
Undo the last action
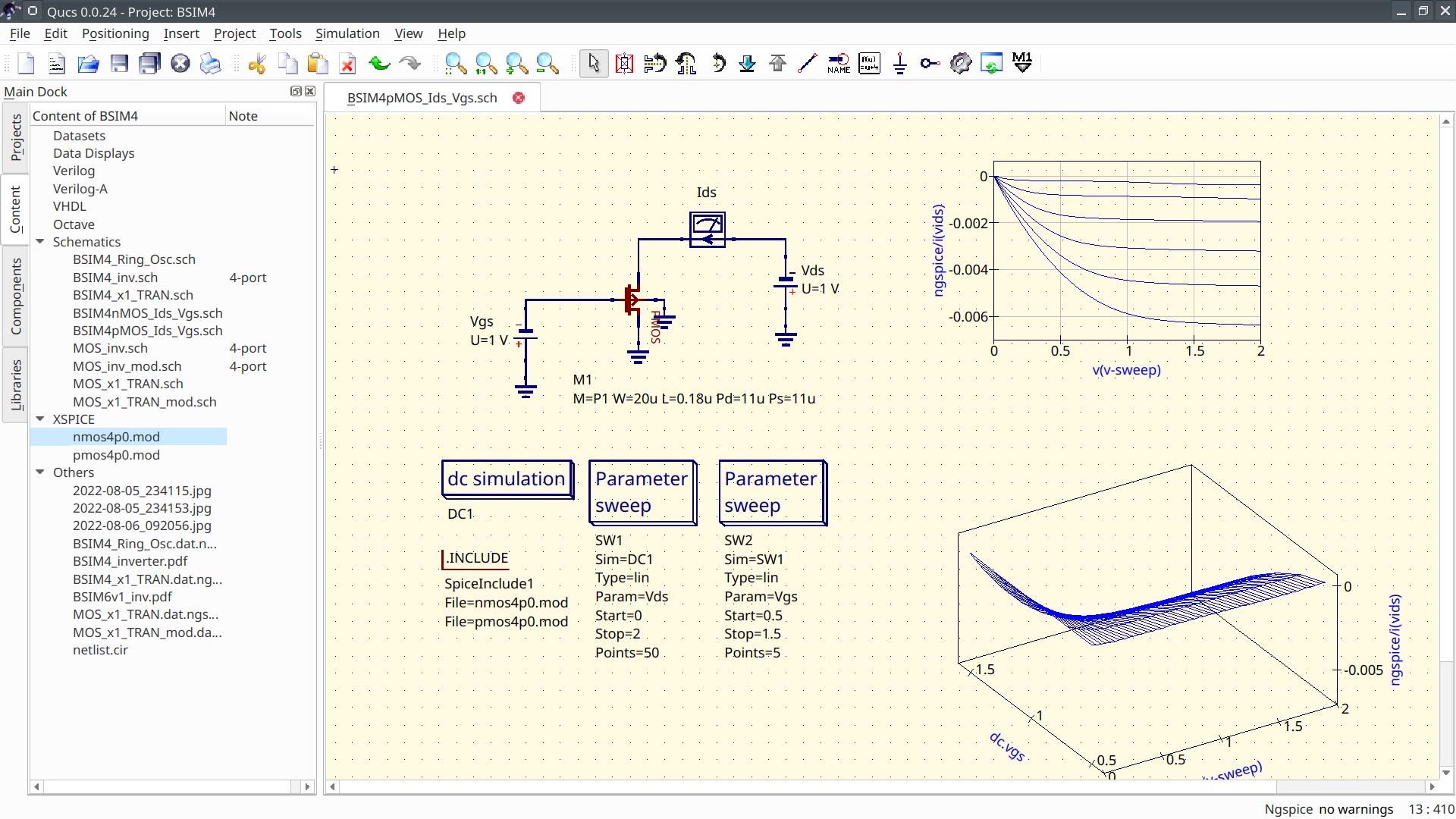tap(378, 64)
